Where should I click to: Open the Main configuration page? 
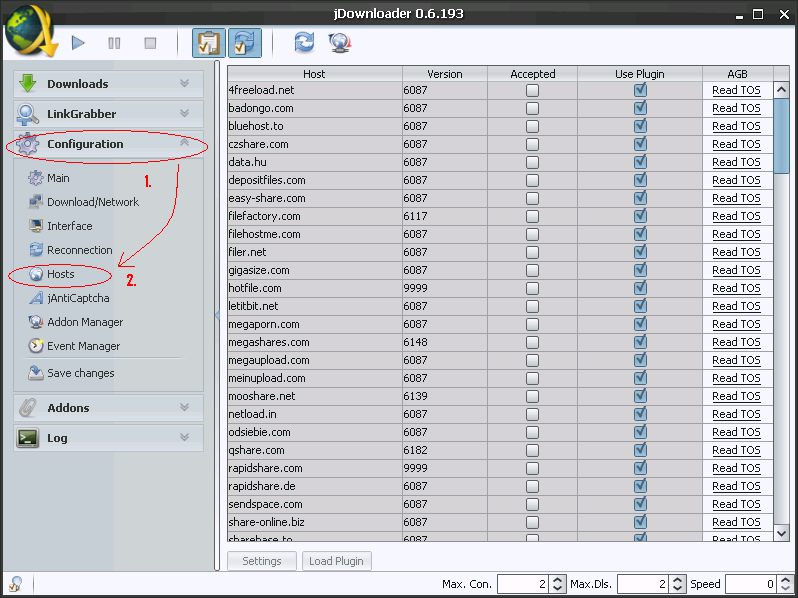[49, 178]
